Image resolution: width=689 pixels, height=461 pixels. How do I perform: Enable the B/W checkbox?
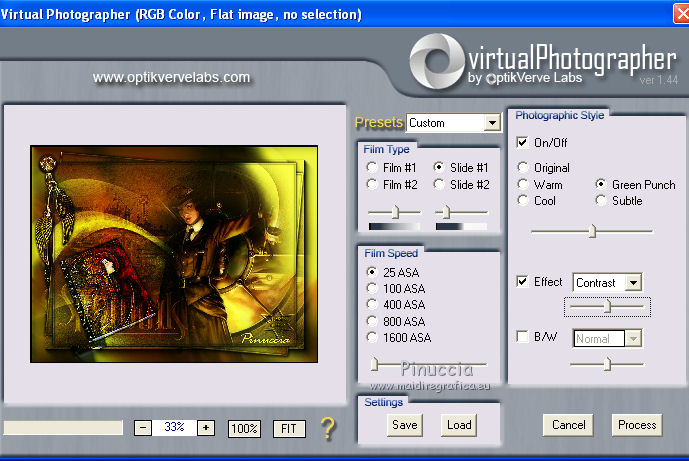click(x=522, y=337)
